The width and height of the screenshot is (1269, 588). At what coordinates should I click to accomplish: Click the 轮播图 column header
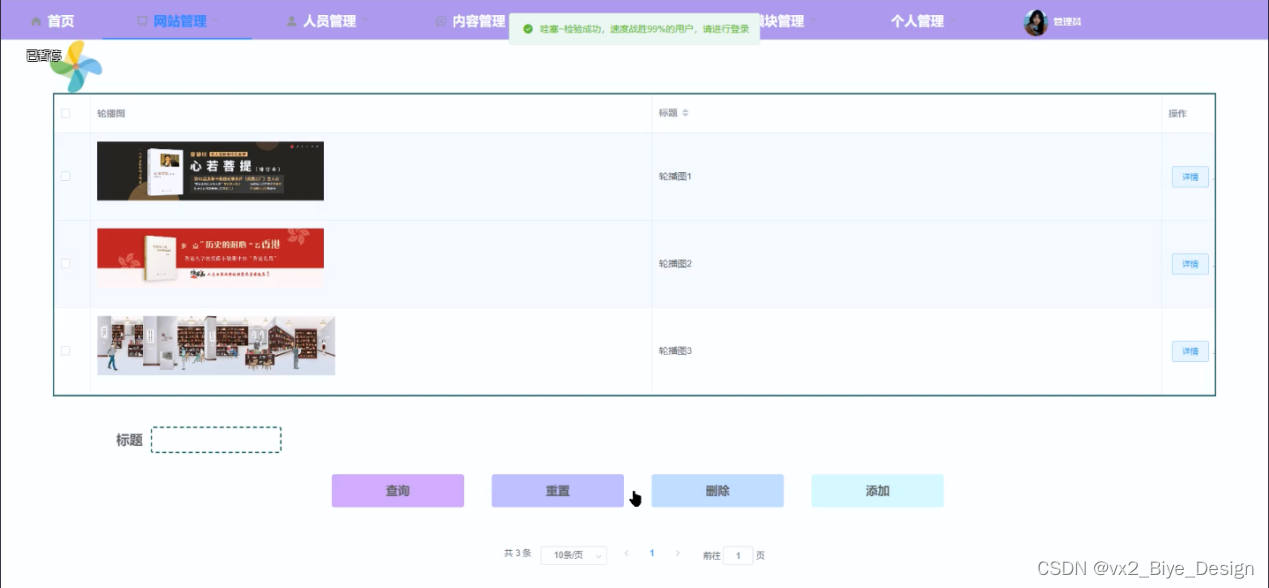pyautogui.click(x=111, y=113)
